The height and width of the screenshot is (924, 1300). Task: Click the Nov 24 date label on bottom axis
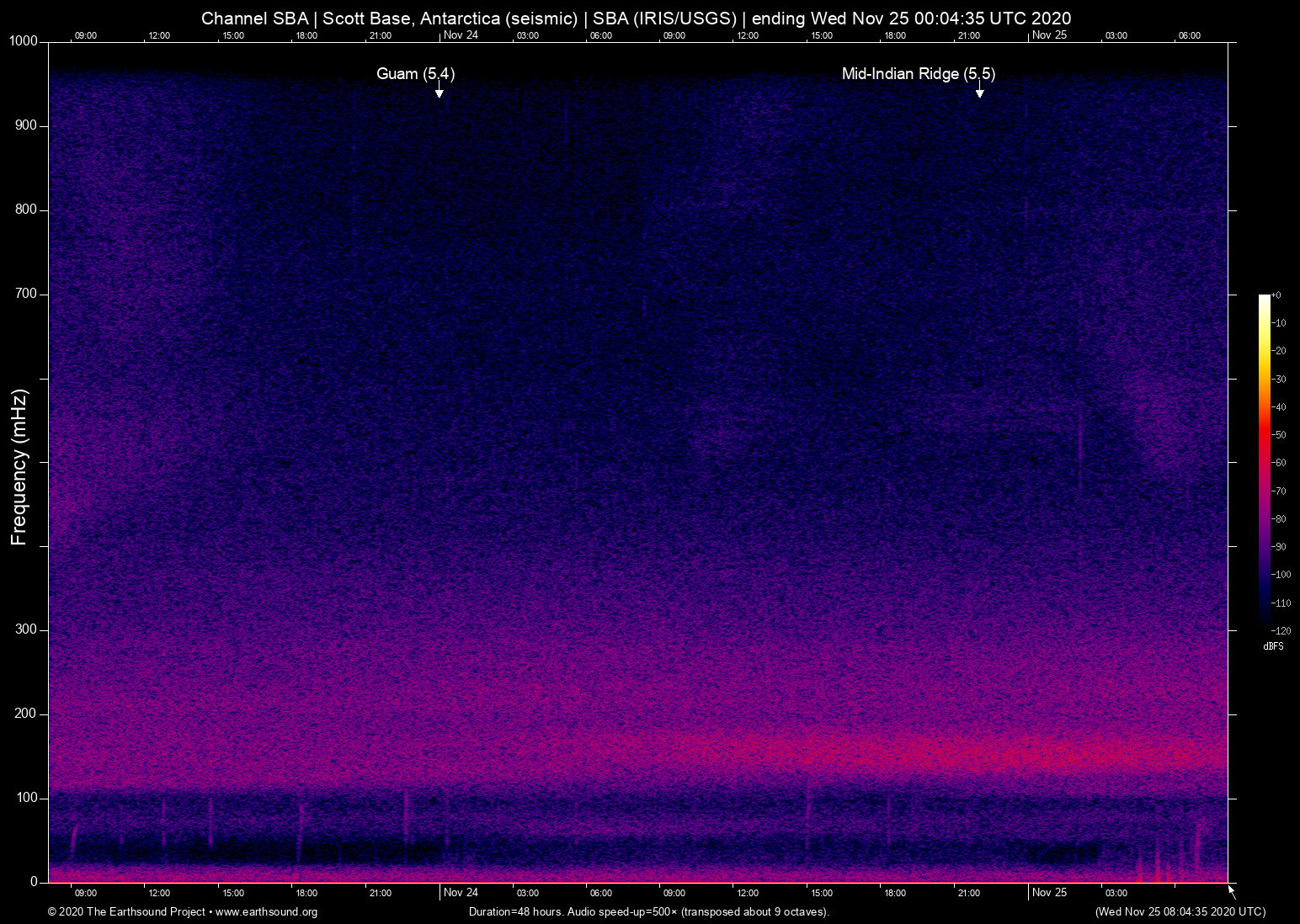(x=461, y=893)
